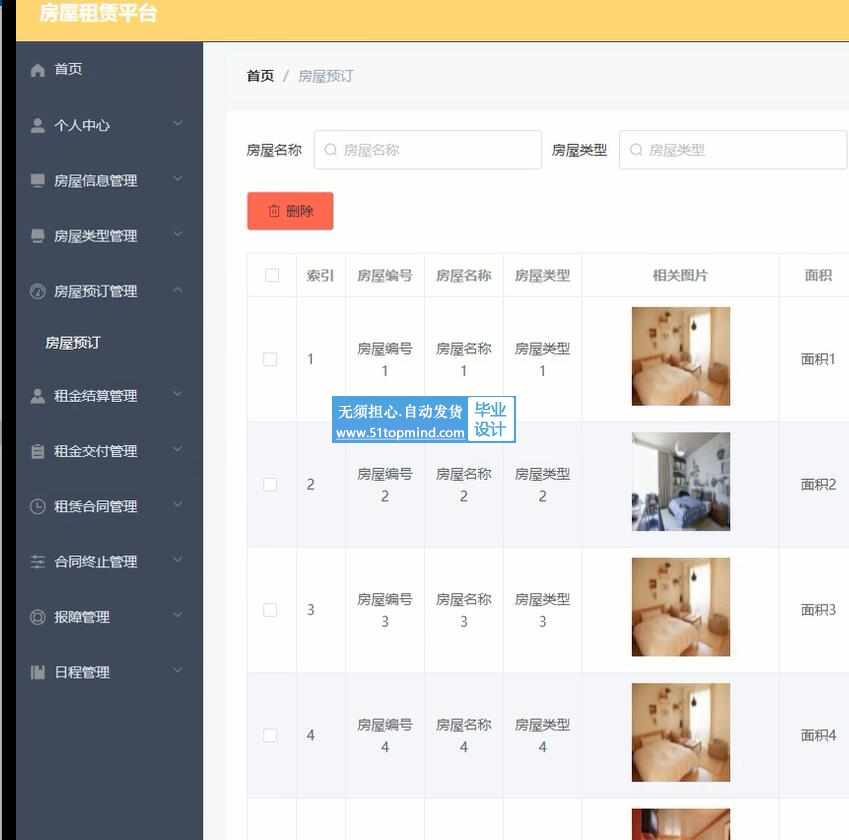
Task: Click cell 房屋编号 4
Action: pos(385,735)
